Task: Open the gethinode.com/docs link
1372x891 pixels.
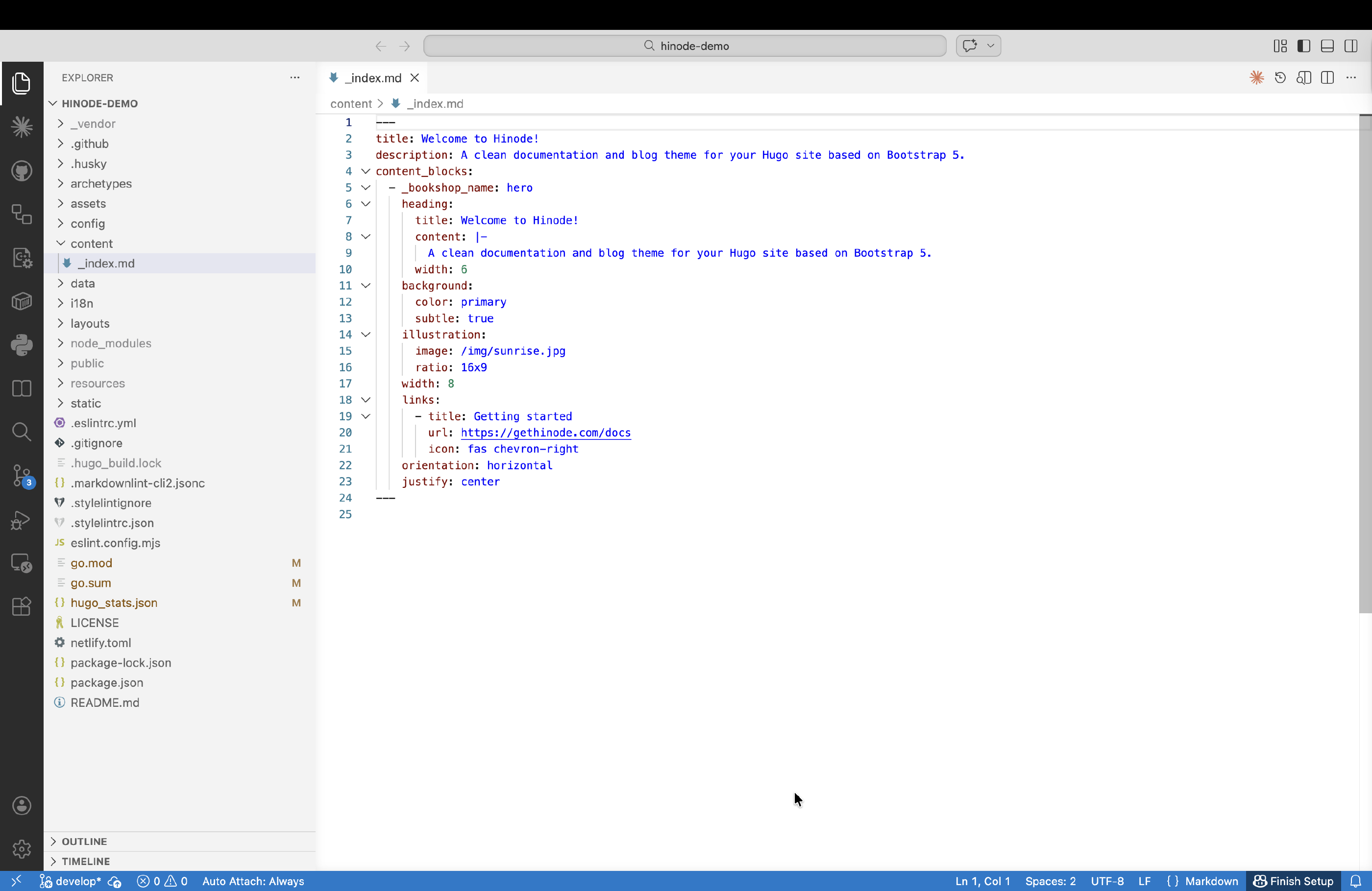Action: pos(545,432)
